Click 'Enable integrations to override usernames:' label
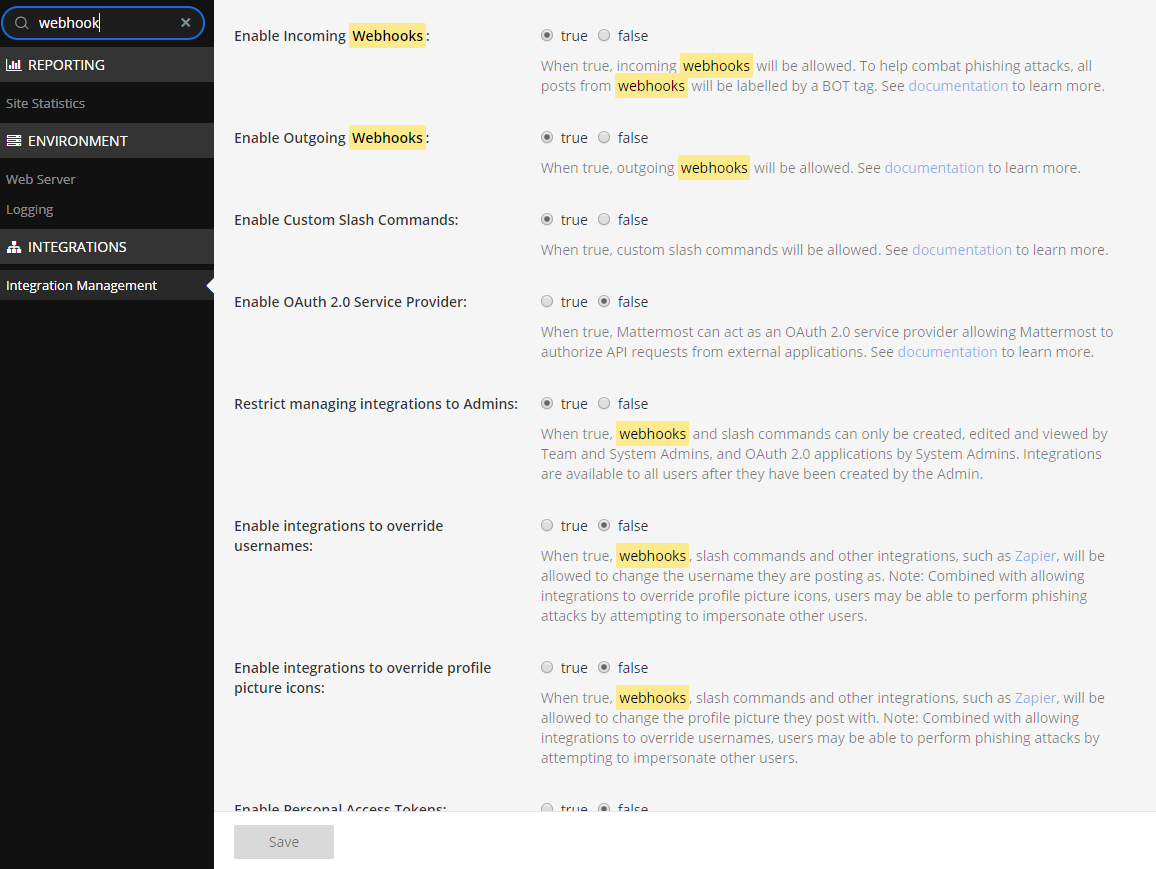1156x869 pixels. [x=338, y=536]
